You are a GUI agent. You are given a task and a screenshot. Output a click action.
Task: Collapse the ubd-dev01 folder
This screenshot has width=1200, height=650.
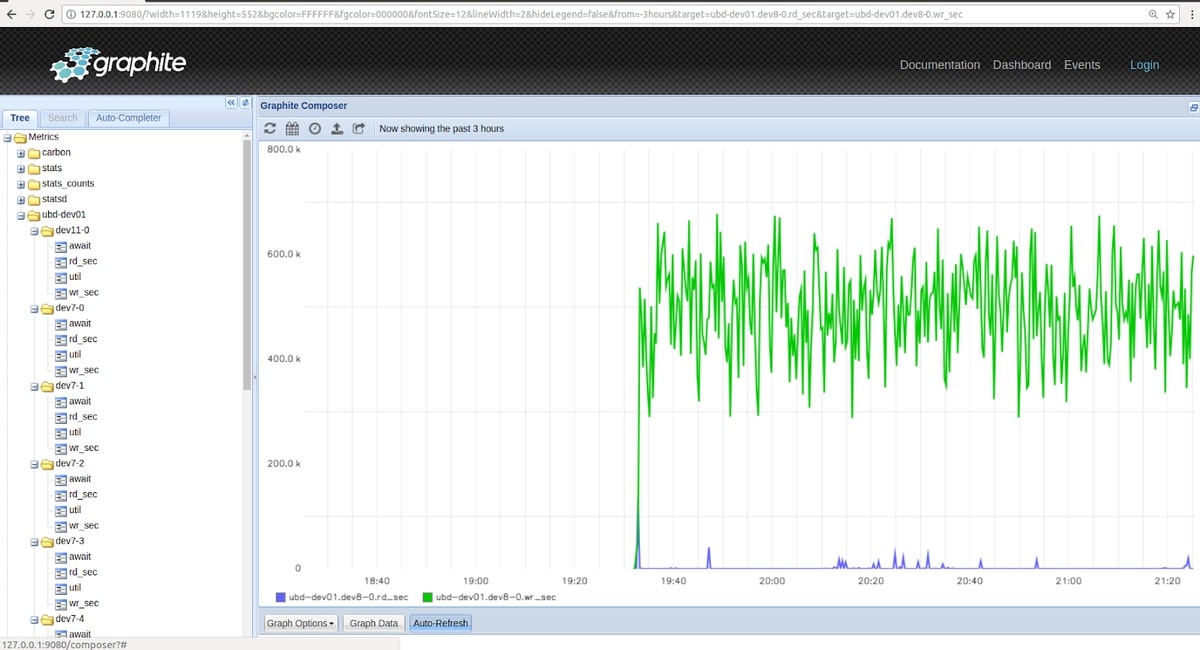tap(21, 215)
